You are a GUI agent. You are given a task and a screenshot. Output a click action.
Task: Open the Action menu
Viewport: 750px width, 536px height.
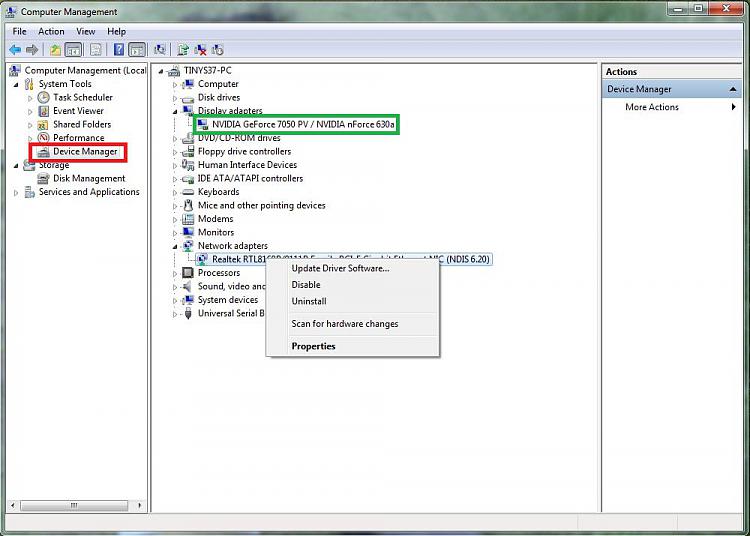click(51, 31)
